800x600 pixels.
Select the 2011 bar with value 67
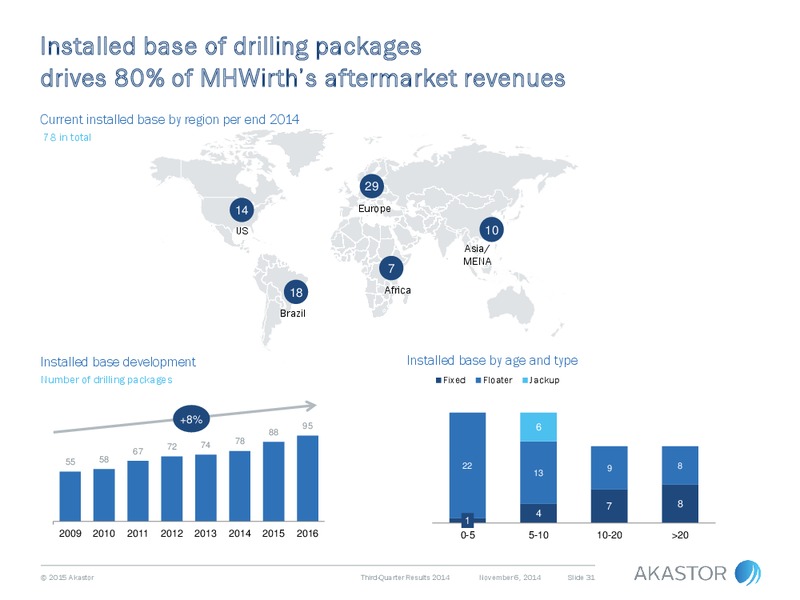click(x=138, y=491)
